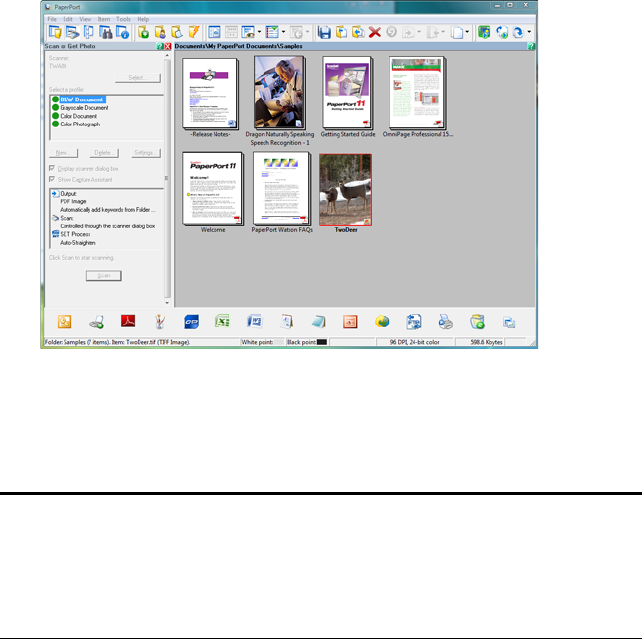
Task: Send item to Word icon
Action: (254, 321)
